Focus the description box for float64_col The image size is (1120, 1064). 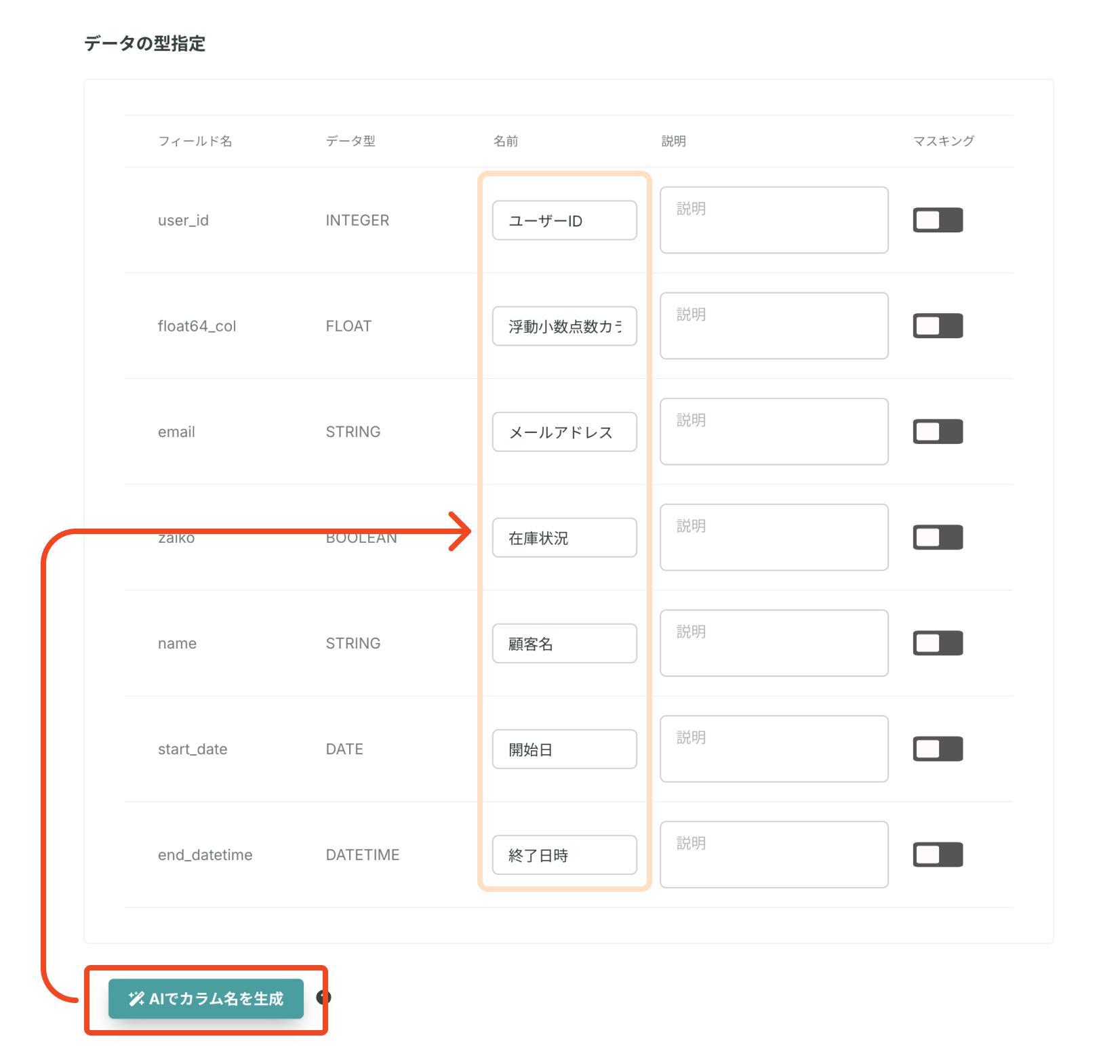(774, 326)
